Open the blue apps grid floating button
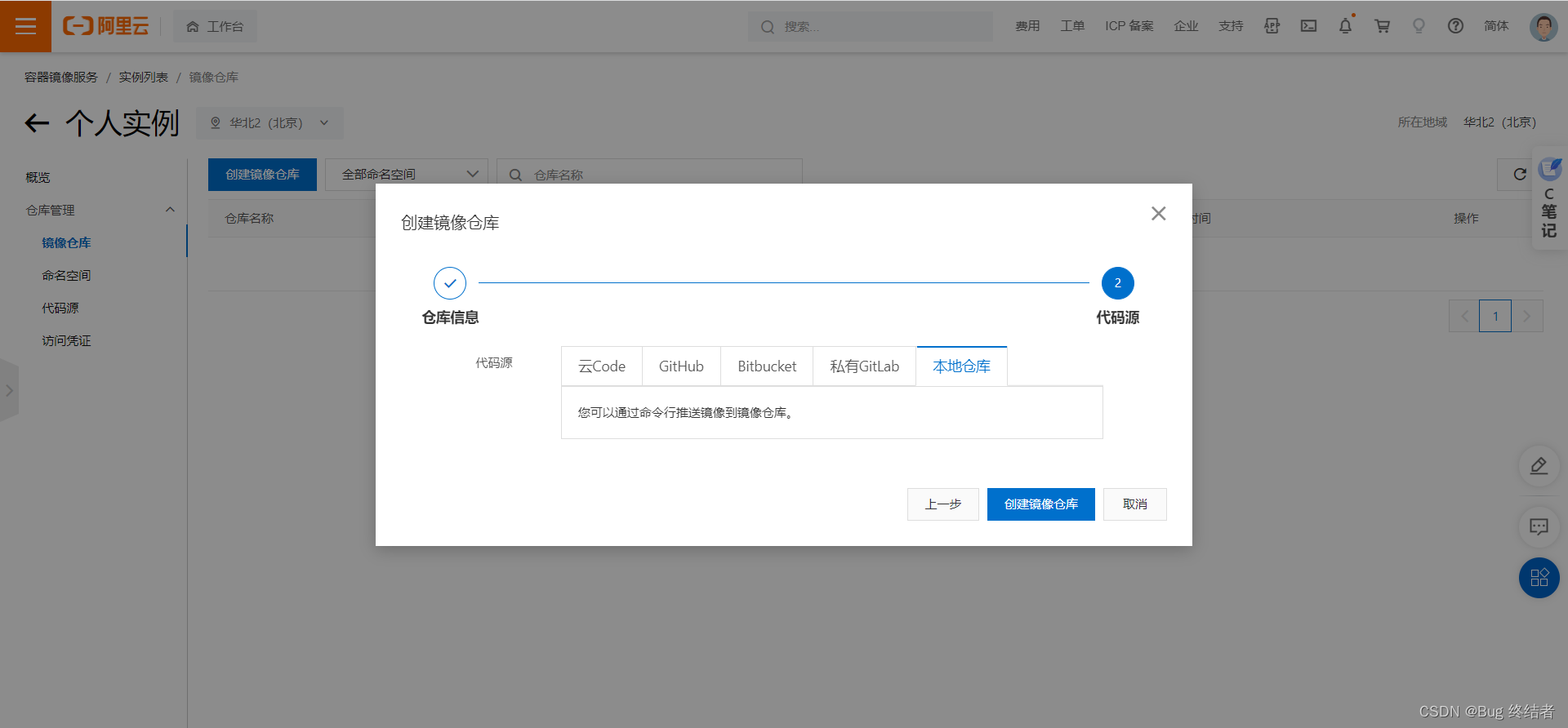The width and height of the screenshot is (1568, 728). point(1539,578)
